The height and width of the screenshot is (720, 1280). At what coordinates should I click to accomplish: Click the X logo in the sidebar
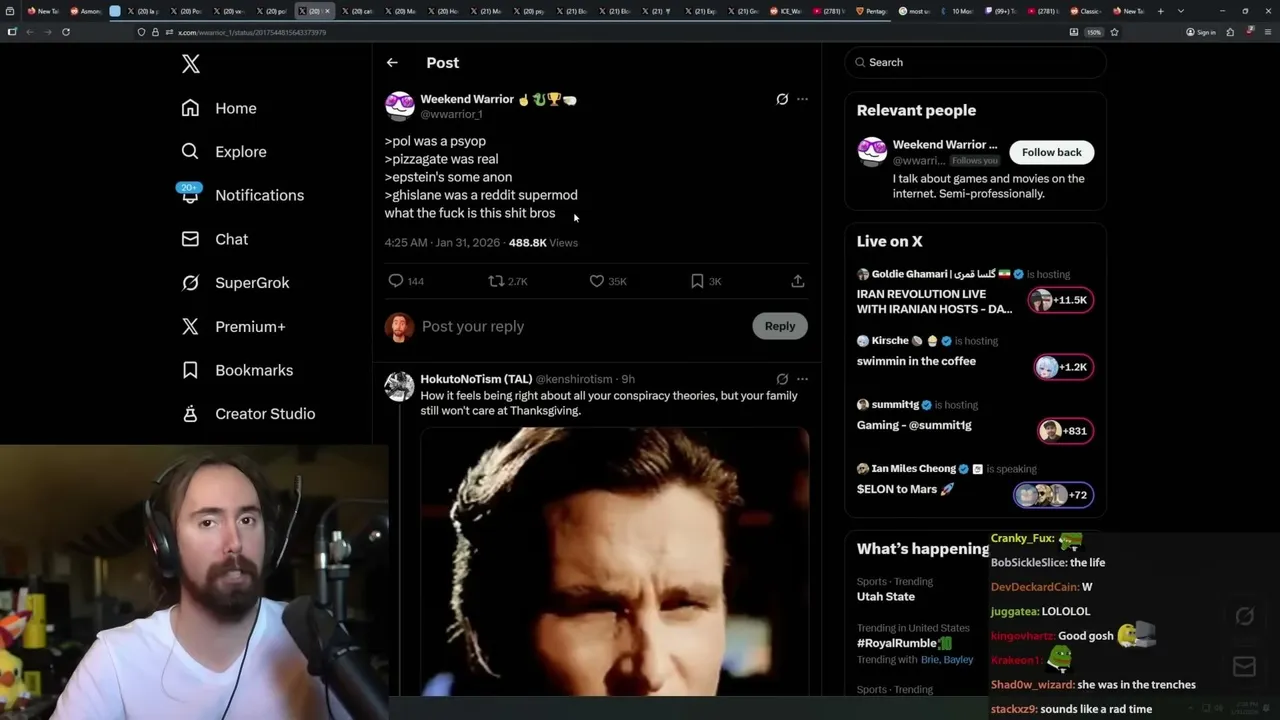[191, 65]
